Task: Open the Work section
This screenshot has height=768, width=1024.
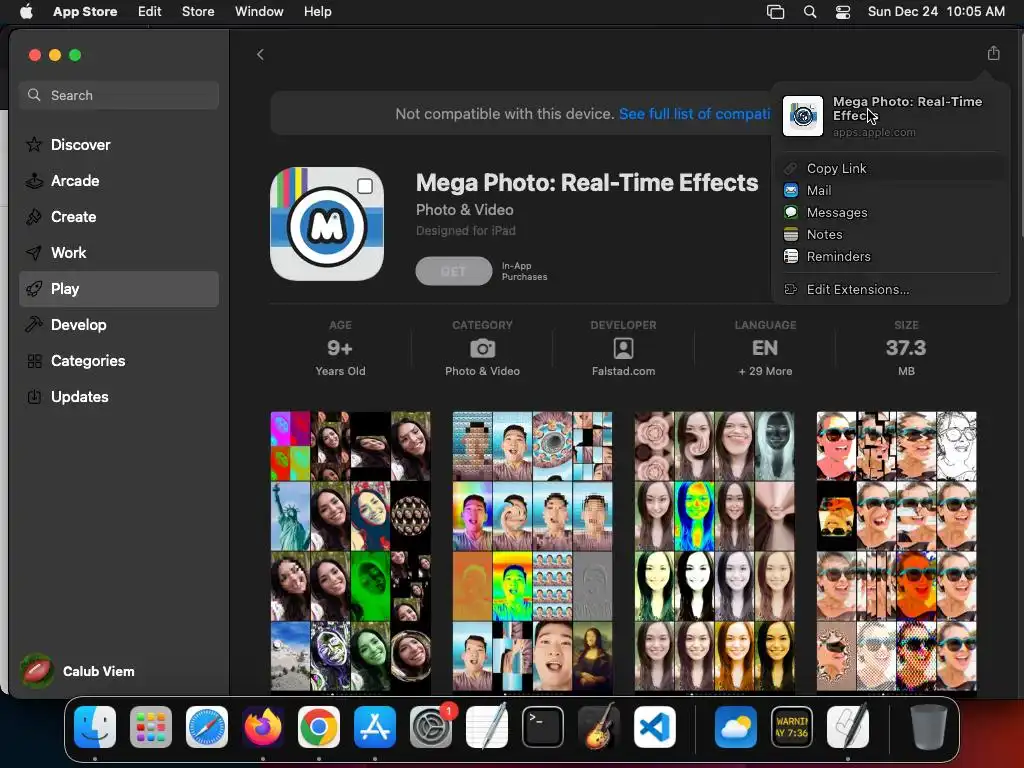Action: click(x=119, y=253)
